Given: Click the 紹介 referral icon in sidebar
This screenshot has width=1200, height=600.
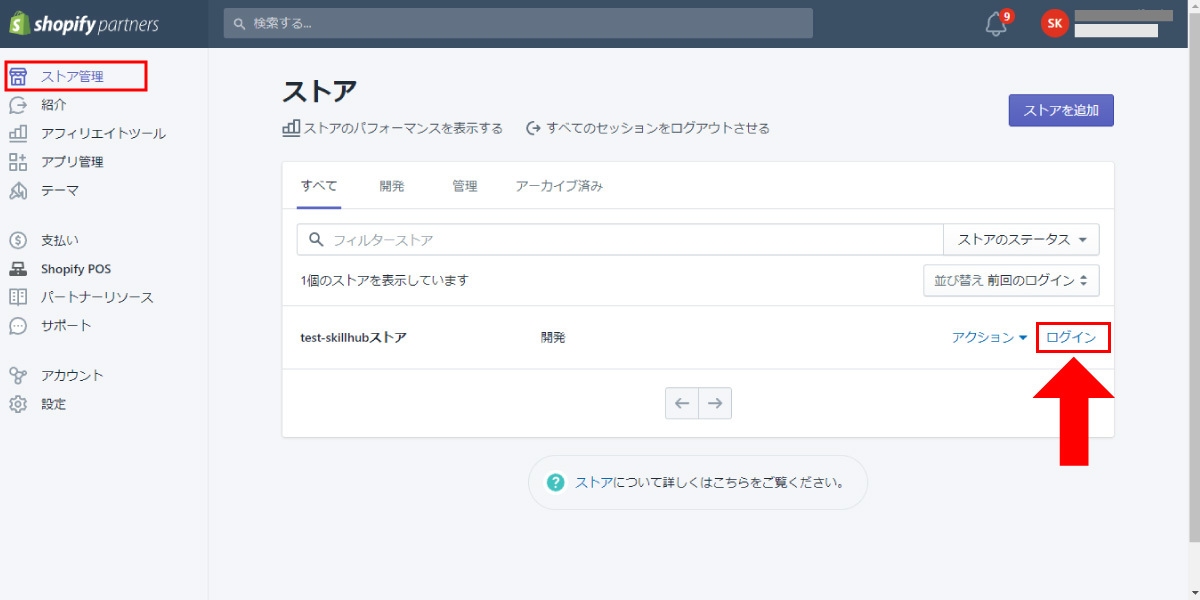Looking at the screenshot, I should (18, 105).
